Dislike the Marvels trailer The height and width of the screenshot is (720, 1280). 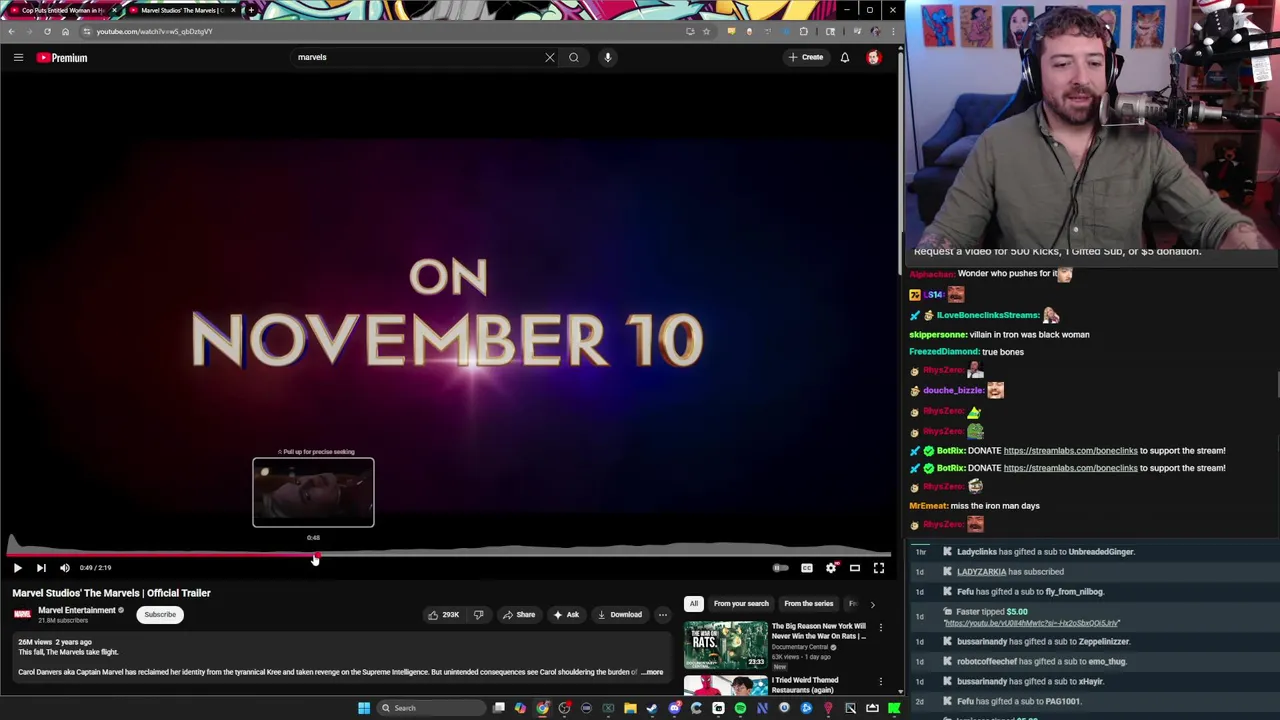pos(479,615)
